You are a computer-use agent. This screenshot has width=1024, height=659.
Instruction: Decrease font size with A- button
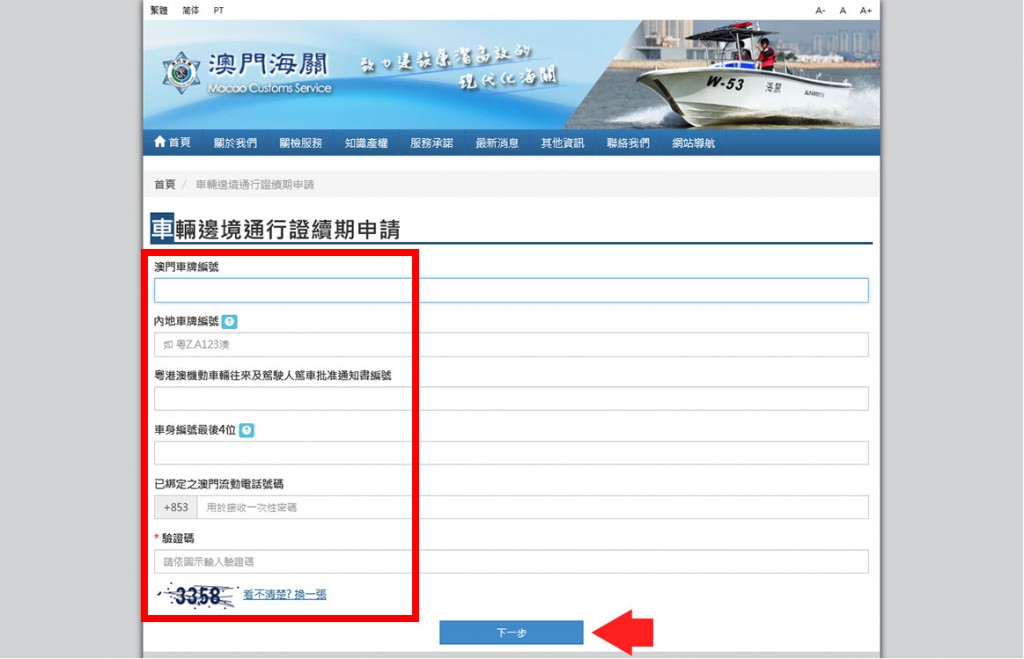pos(820,10)
